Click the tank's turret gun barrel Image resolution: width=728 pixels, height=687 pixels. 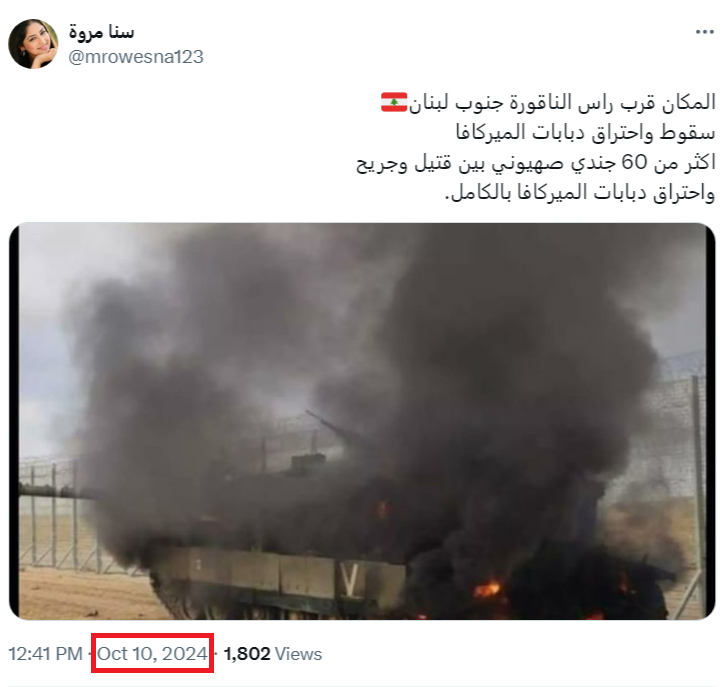pos(330,423)
